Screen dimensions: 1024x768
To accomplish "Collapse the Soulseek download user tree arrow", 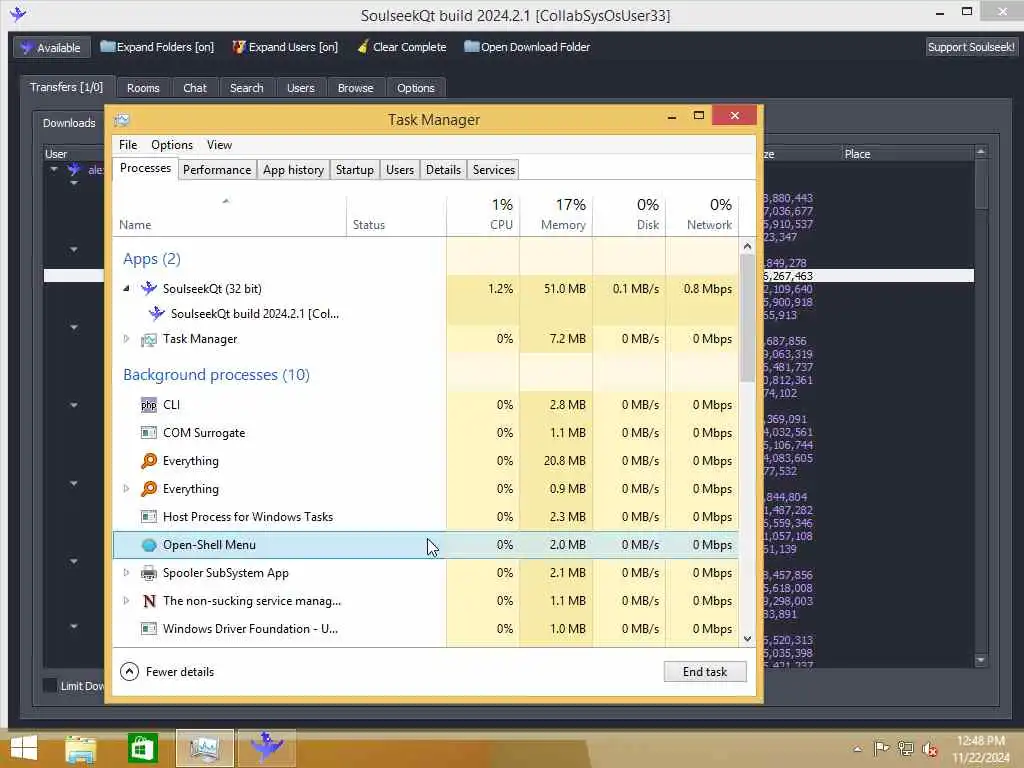I will coord(54,170).
